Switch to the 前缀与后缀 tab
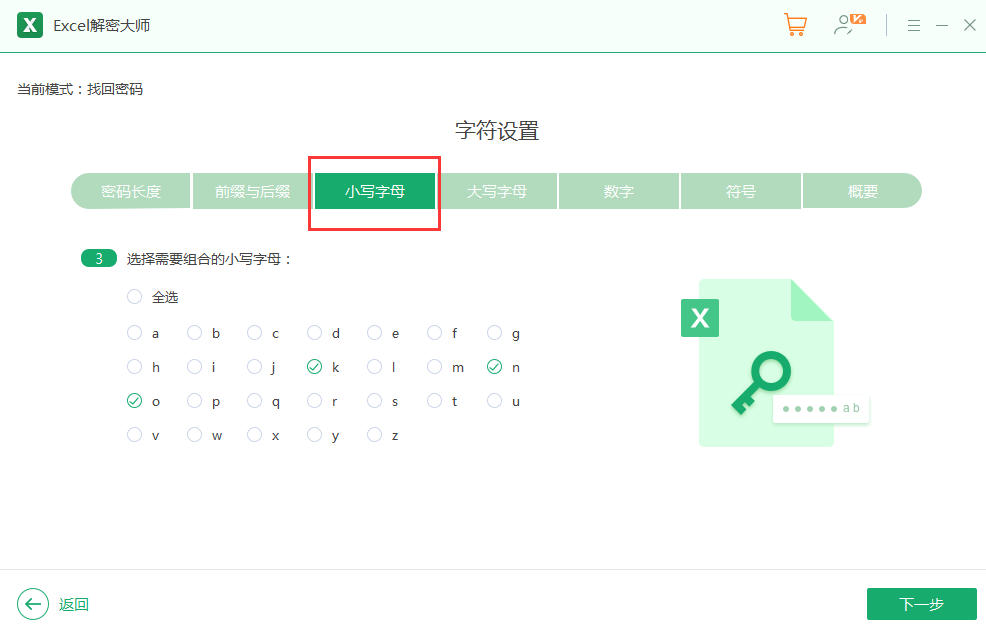The image size is (986, 631). pyautogui.click(x=252, y=191)
